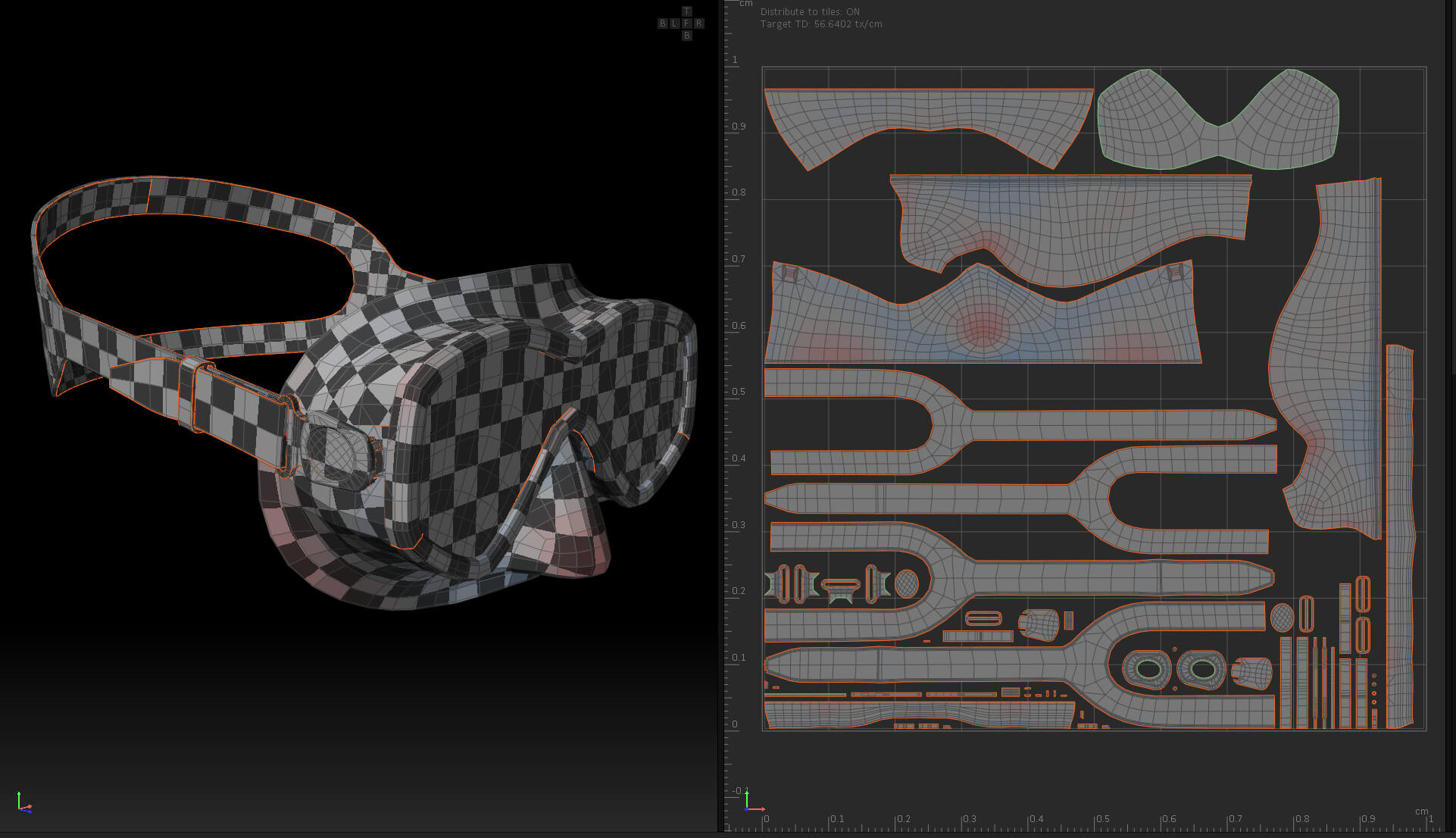
Task: Click the Target TD texel density readout
Action: click(821, 24)
